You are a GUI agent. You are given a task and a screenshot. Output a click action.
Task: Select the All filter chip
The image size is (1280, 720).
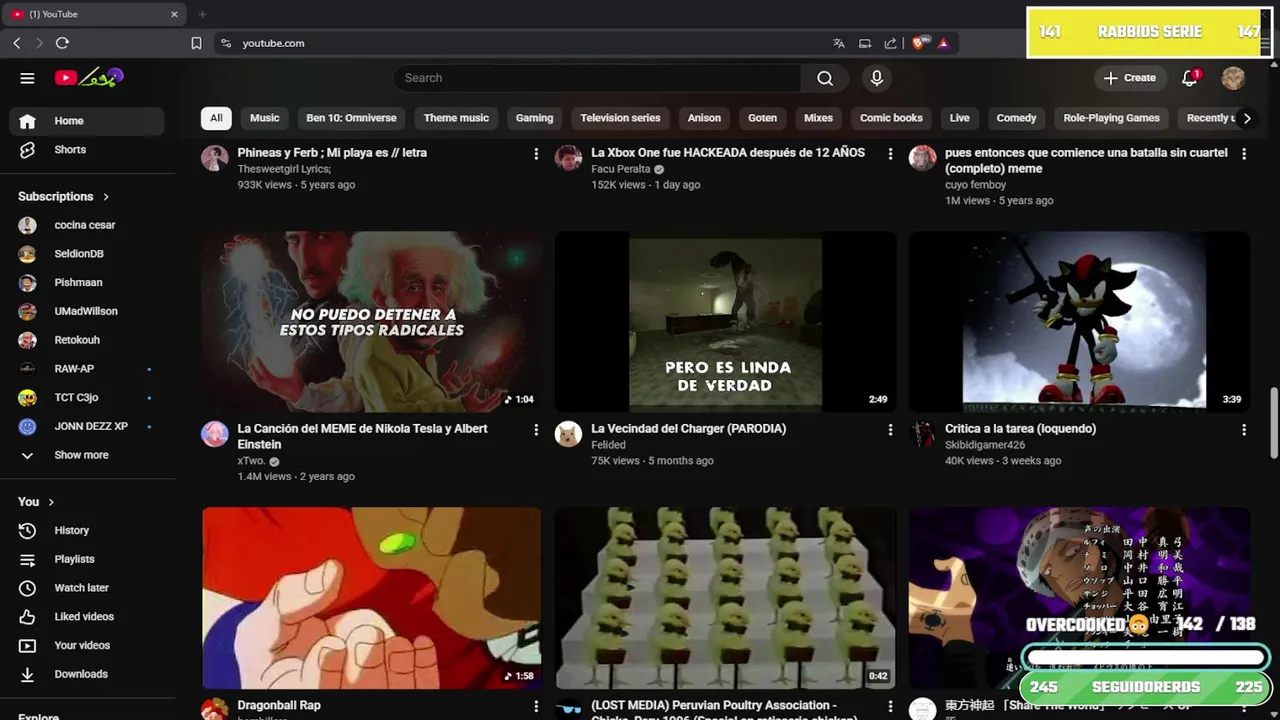(x=216, y=118)
